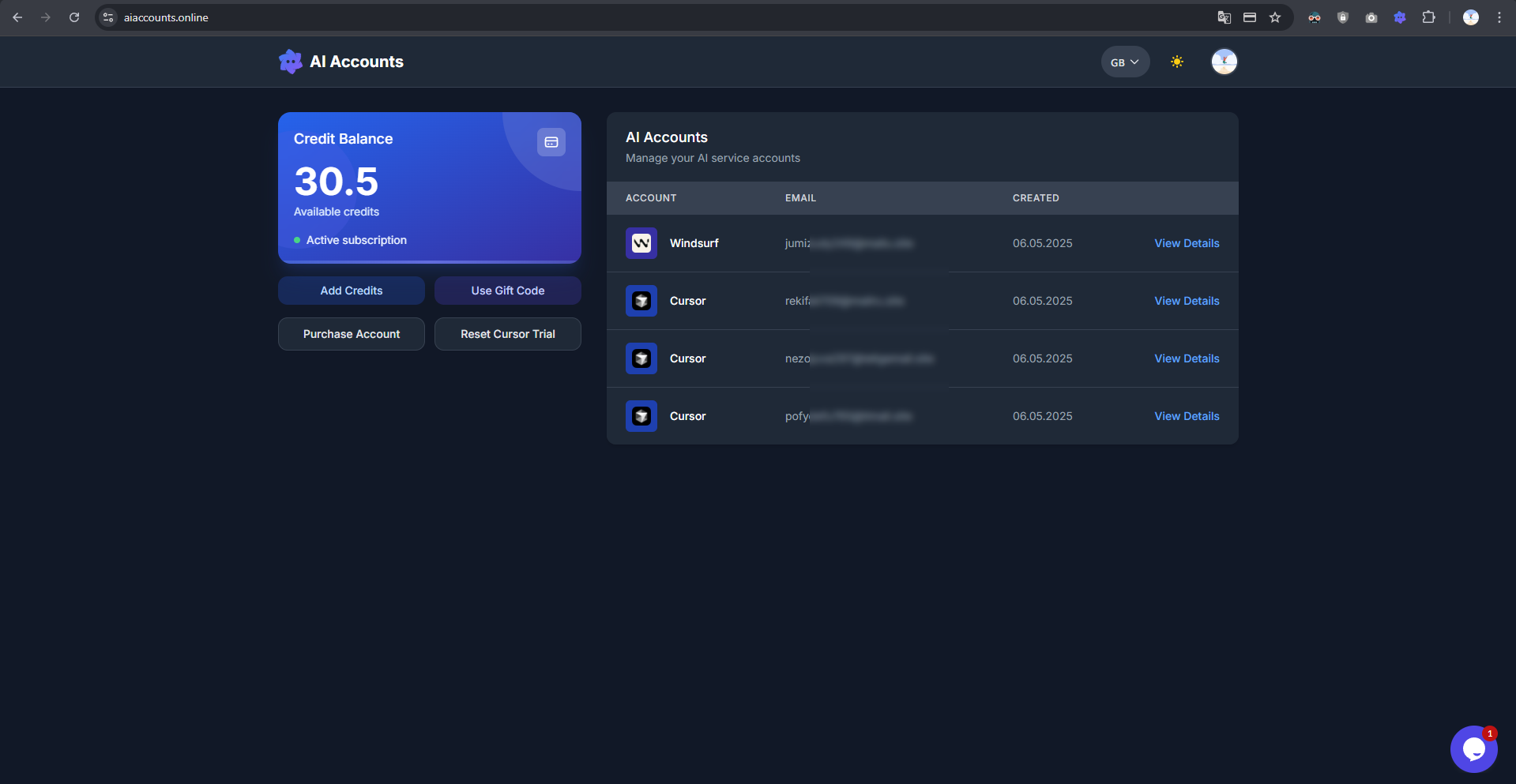
Task: View Details for the pofy Cursor account
Action: (x=1187, y=416)
